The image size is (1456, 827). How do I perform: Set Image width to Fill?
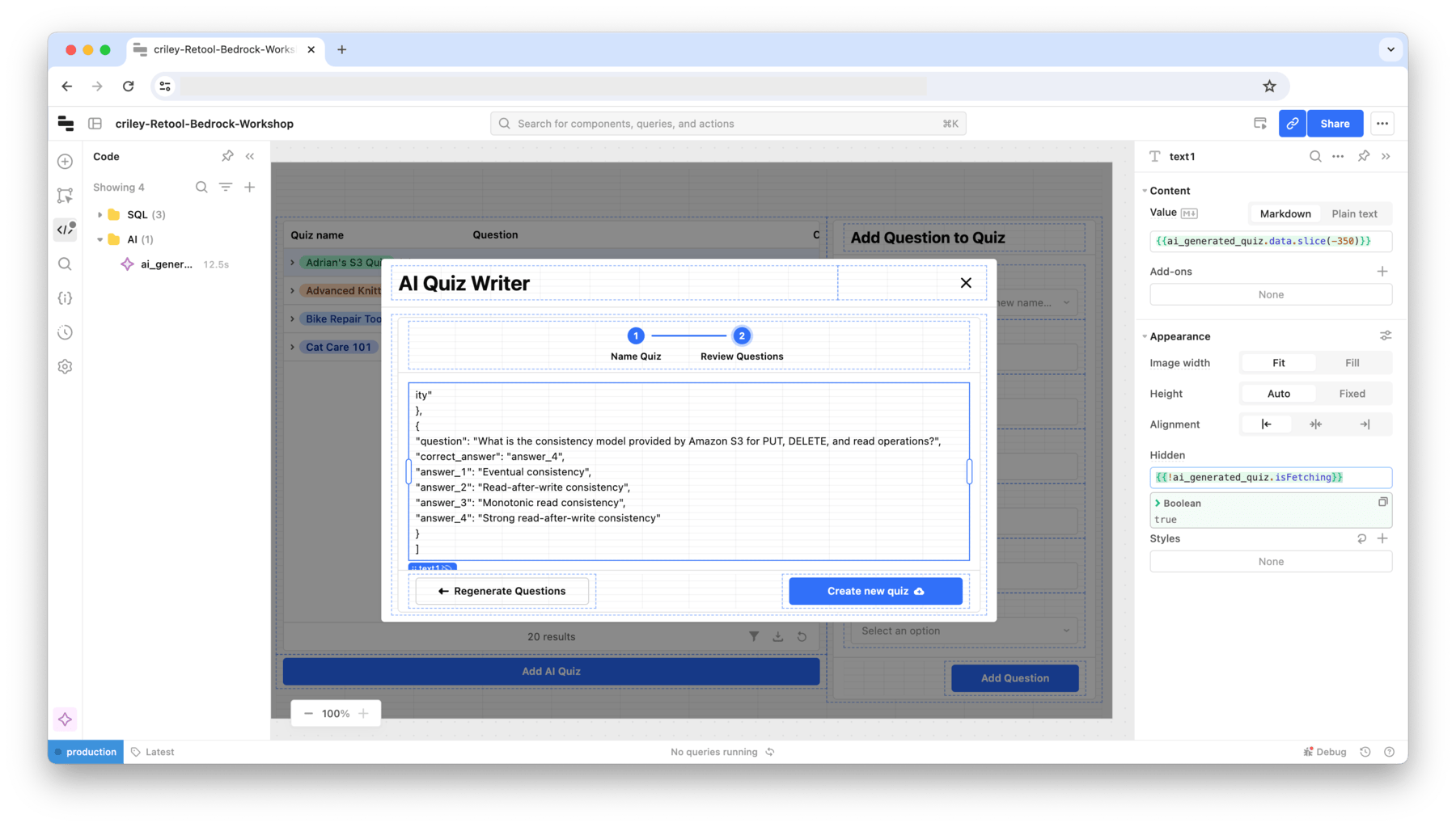click(x=1352, y=363)
